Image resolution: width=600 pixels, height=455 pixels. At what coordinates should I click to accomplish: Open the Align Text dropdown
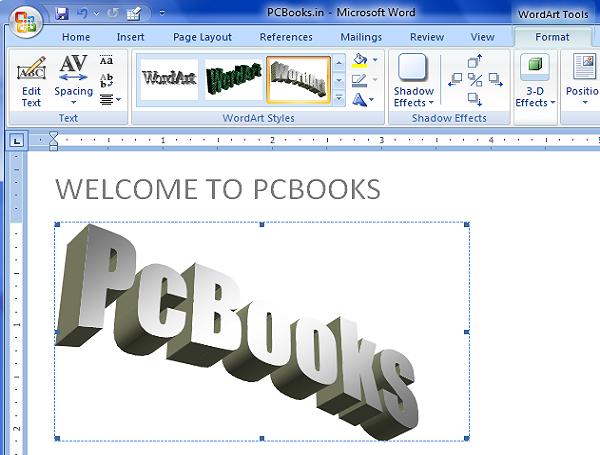pos(110,100)
